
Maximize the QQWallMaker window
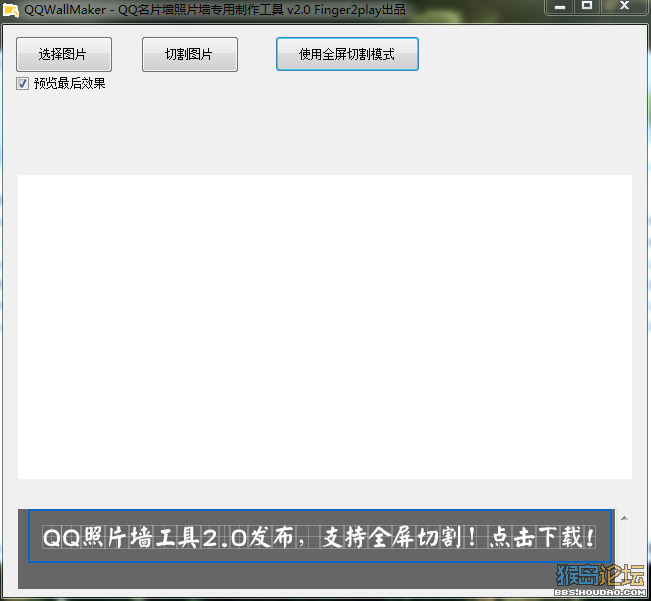point(587,6)
